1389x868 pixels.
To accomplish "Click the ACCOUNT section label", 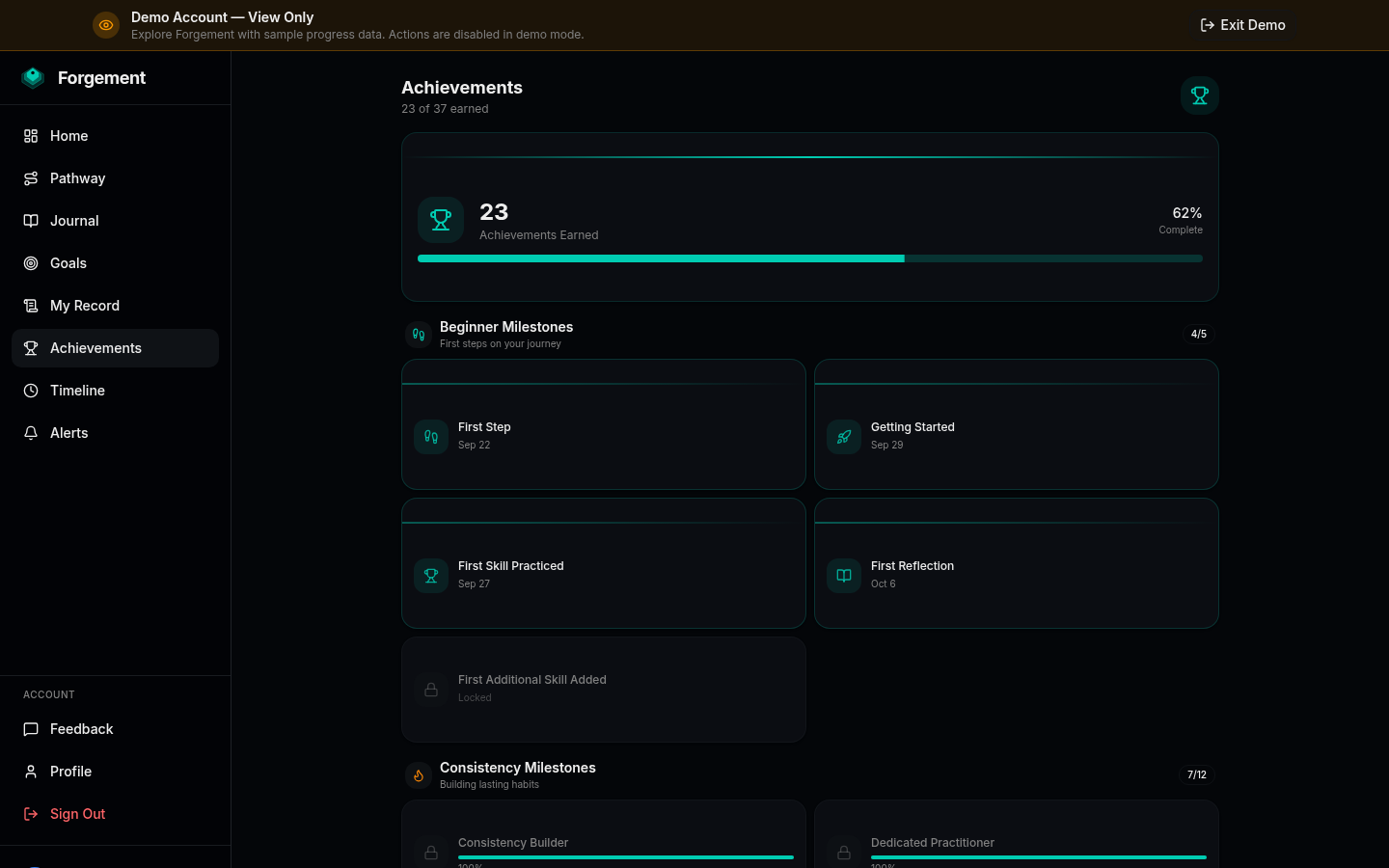I will click(49, 694).
